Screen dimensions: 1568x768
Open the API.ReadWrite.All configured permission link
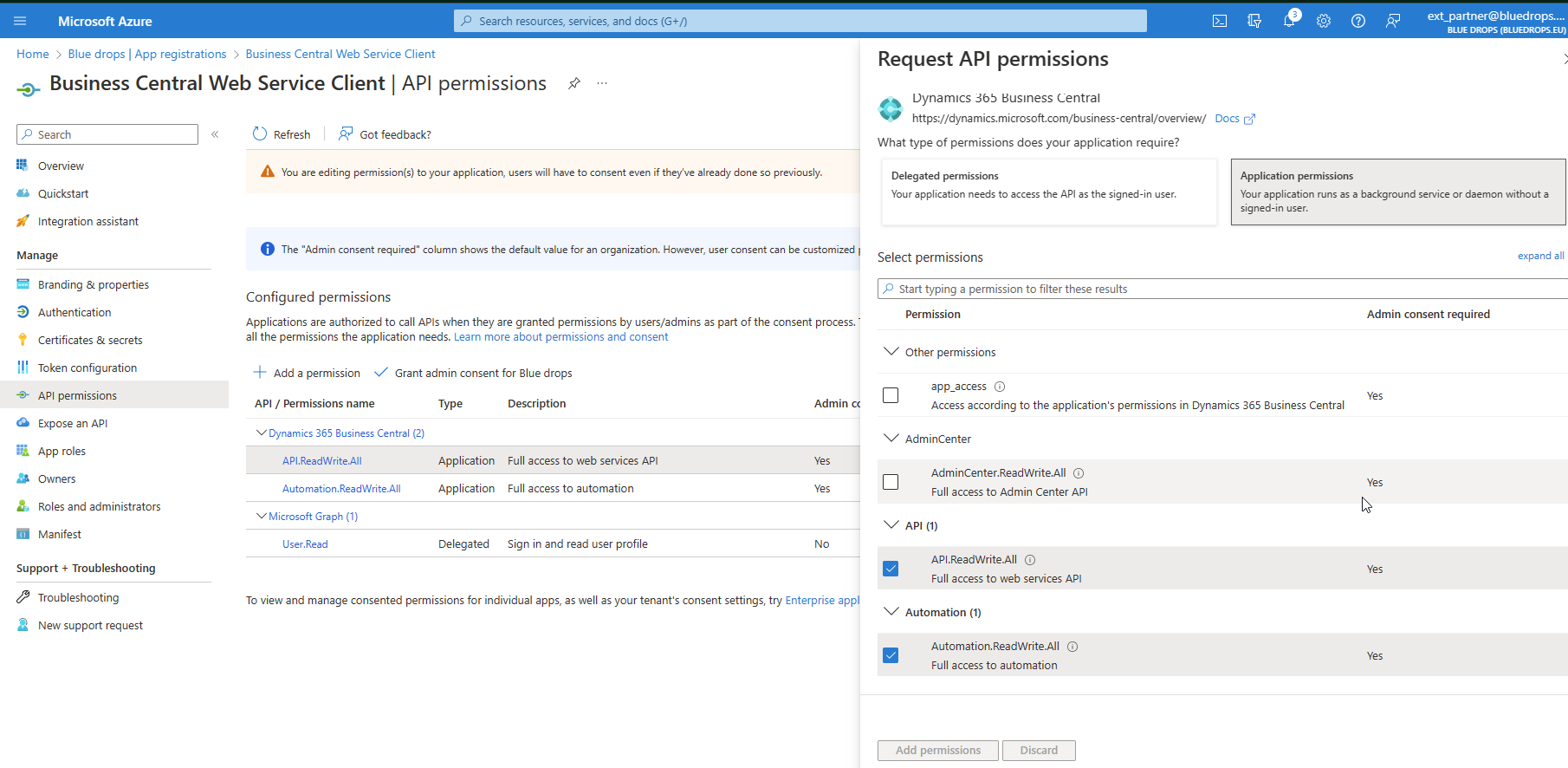click(x=322, y=460)
